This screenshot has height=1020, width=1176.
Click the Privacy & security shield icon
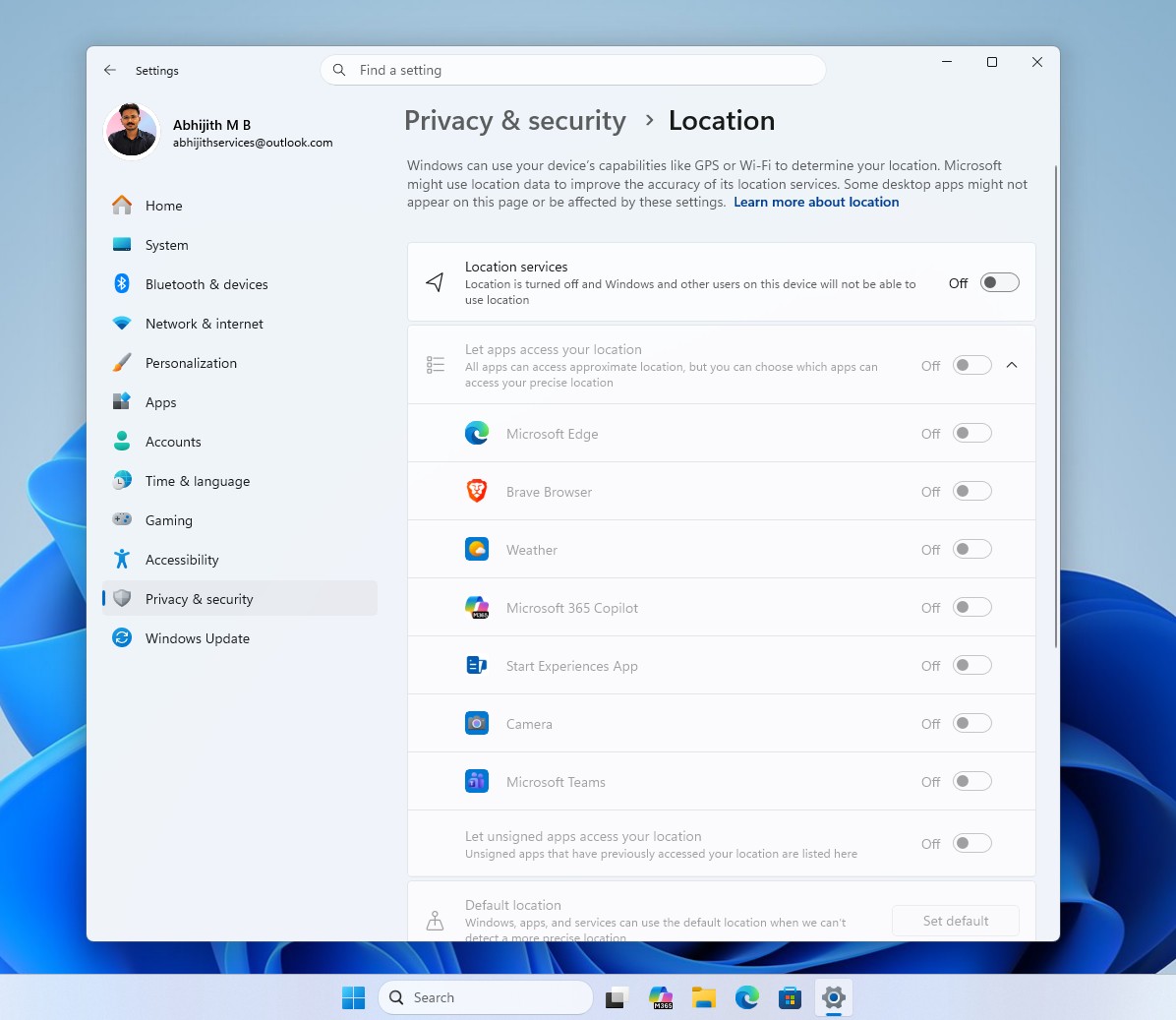pos(122,598)
